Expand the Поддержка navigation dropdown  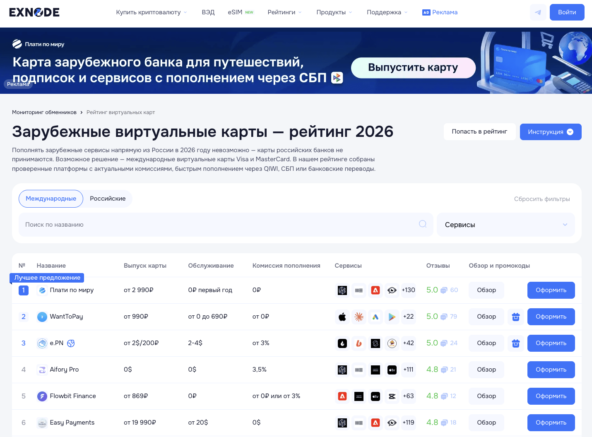(x=387, y=12)
